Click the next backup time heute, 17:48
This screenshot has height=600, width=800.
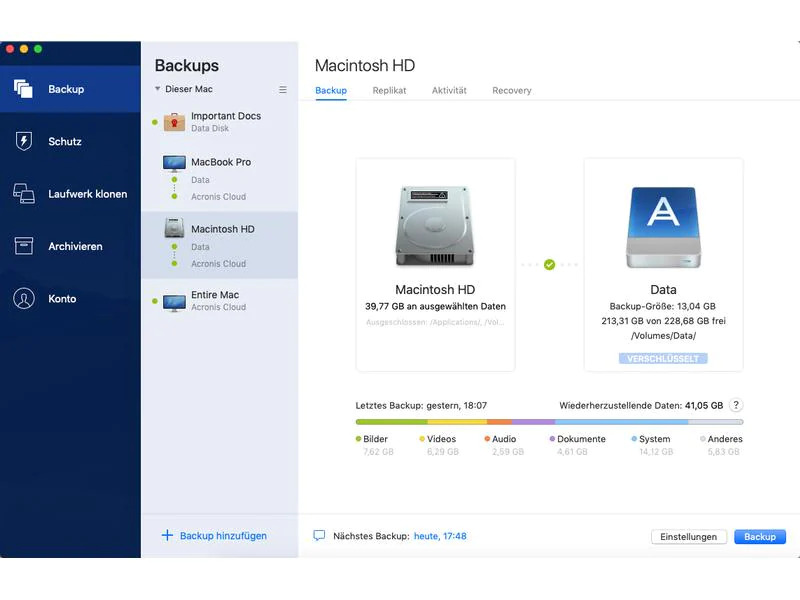pyautogui.click(x=440, y=536)
